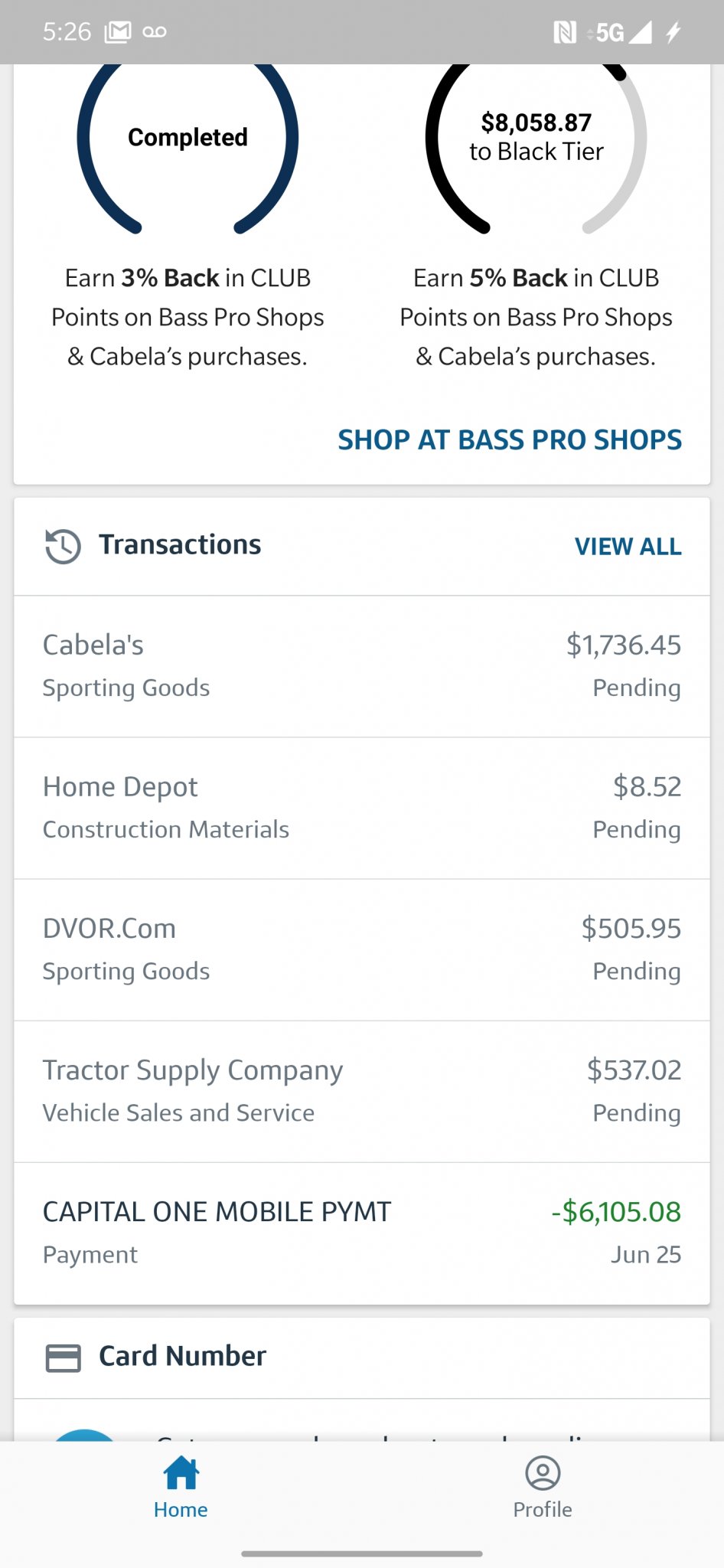Tap the battery charging bolt icon
The image size is (724, 1568).
pyautogui.click(x=673, y=32)
